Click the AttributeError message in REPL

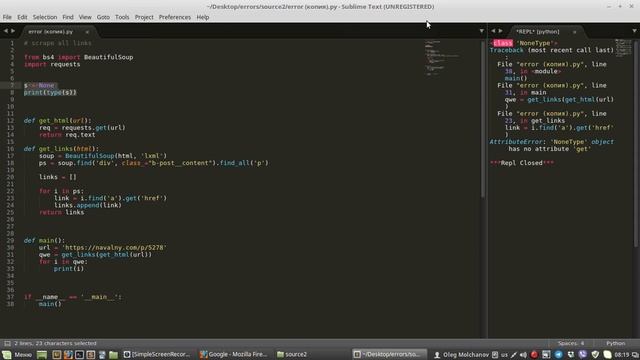pos(551,145)
